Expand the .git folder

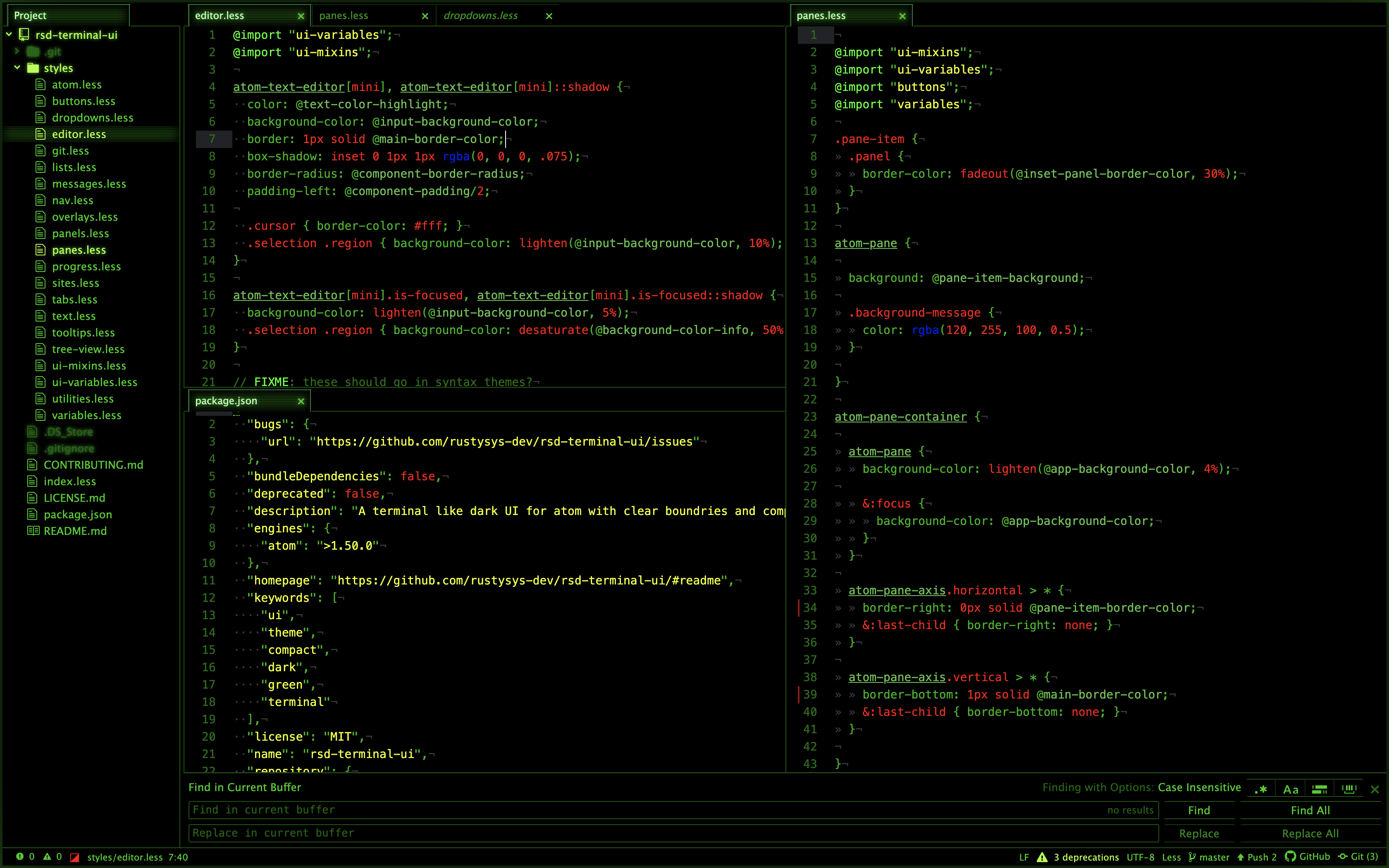[17, 51]
